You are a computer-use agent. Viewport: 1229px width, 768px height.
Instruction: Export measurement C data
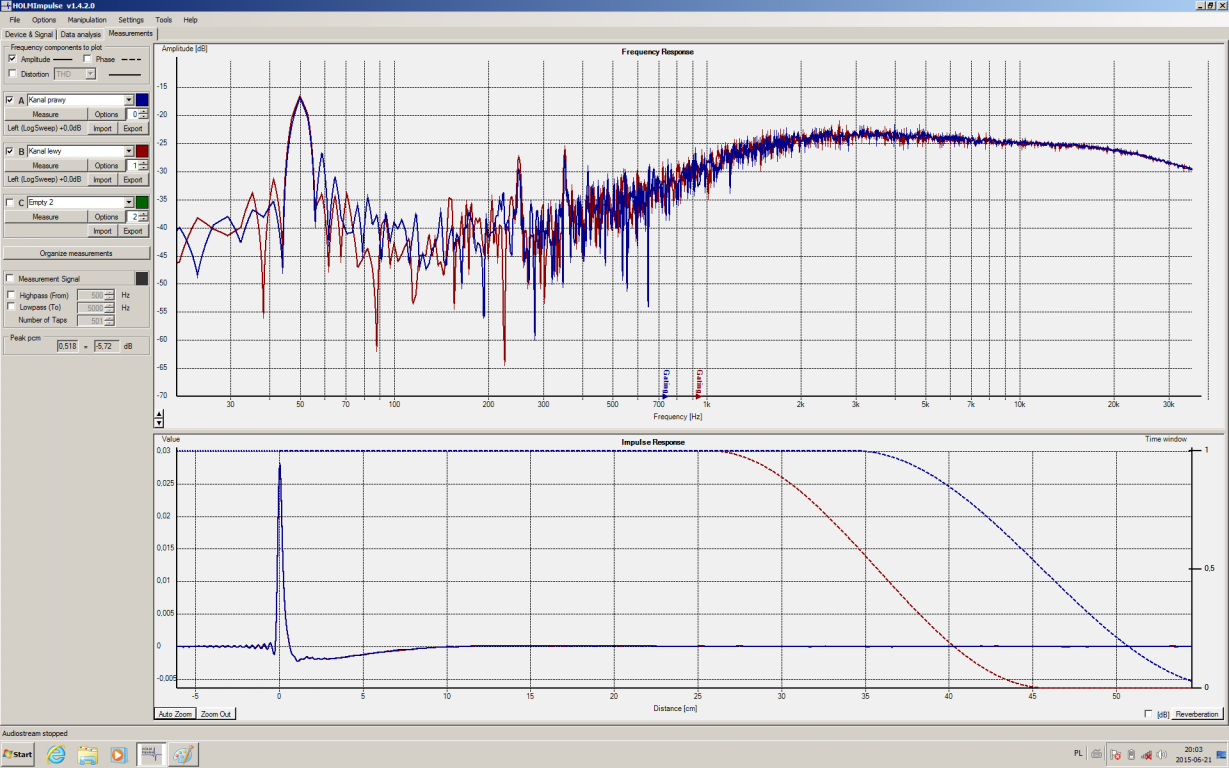click(x=133, y=230)
